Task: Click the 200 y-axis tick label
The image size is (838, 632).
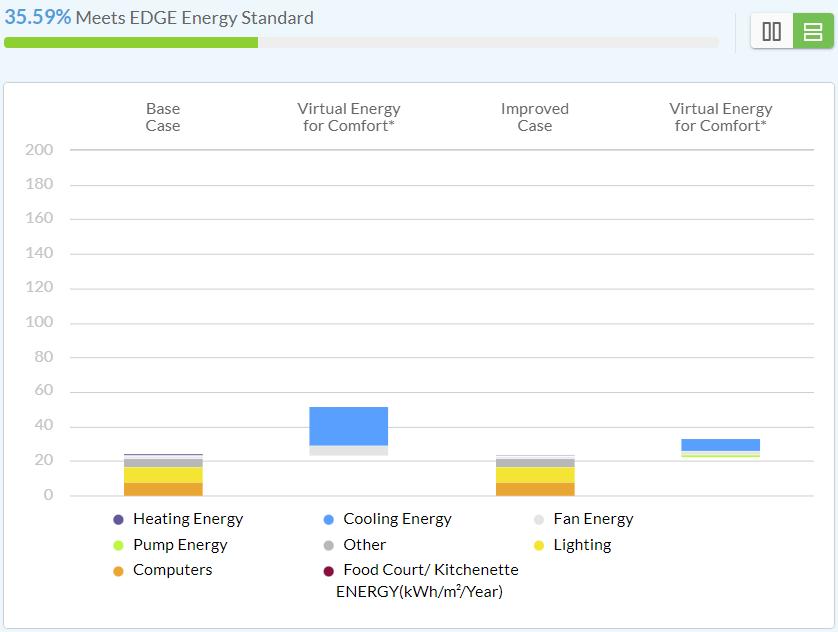Action: click(x=39, y=150)
